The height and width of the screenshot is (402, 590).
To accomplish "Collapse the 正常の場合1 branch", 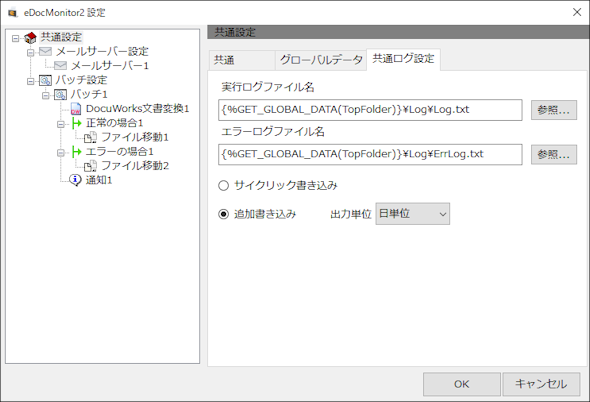I will tap(61, 124).
